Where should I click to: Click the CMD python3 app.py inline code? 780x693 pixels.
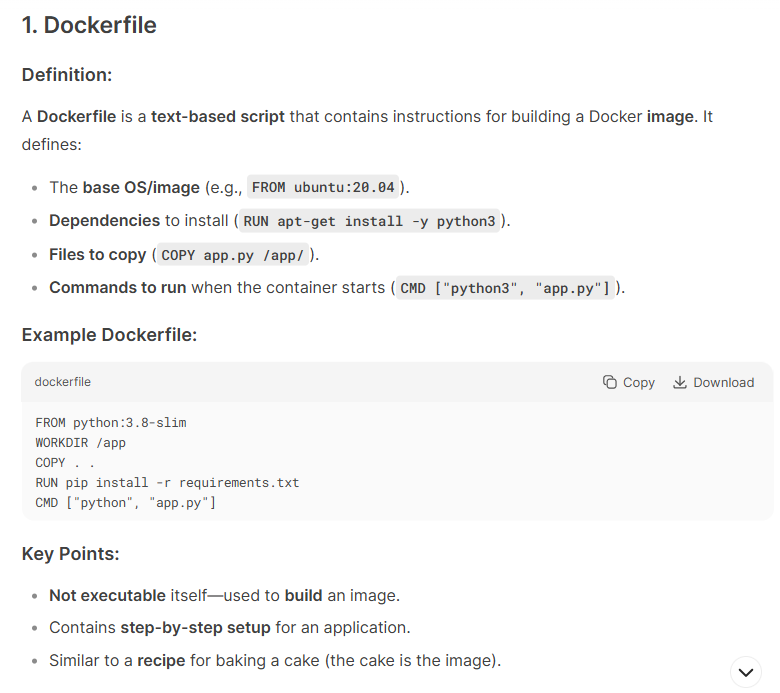[x=505, y=288]
